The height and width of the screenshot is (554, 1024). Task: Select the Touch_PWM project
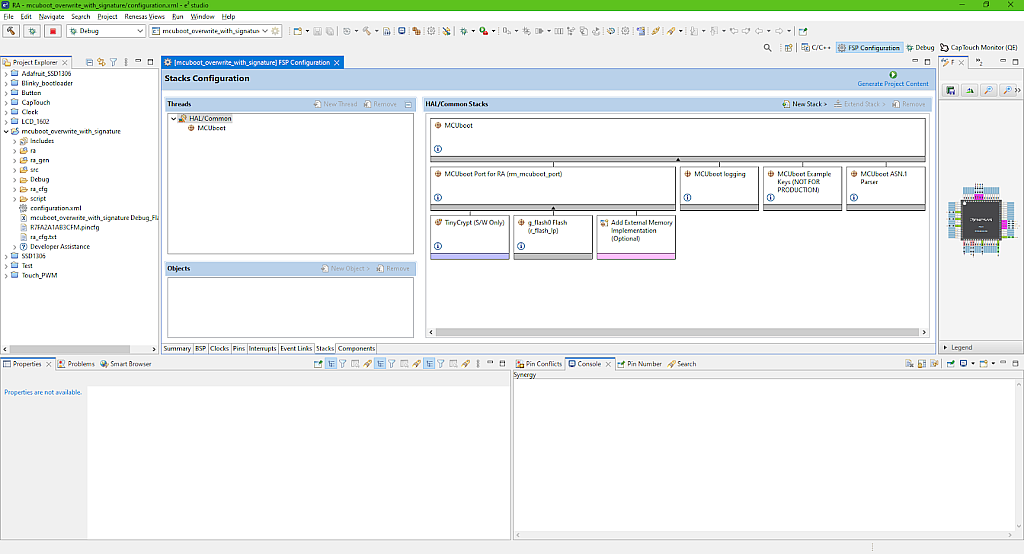[x=39, y=276]
